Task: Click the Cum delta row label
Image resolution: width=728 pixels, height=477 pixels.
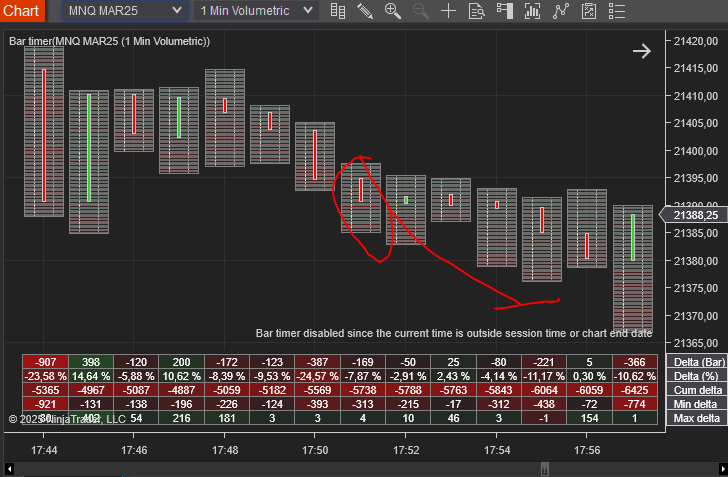Action: (698, 390)
